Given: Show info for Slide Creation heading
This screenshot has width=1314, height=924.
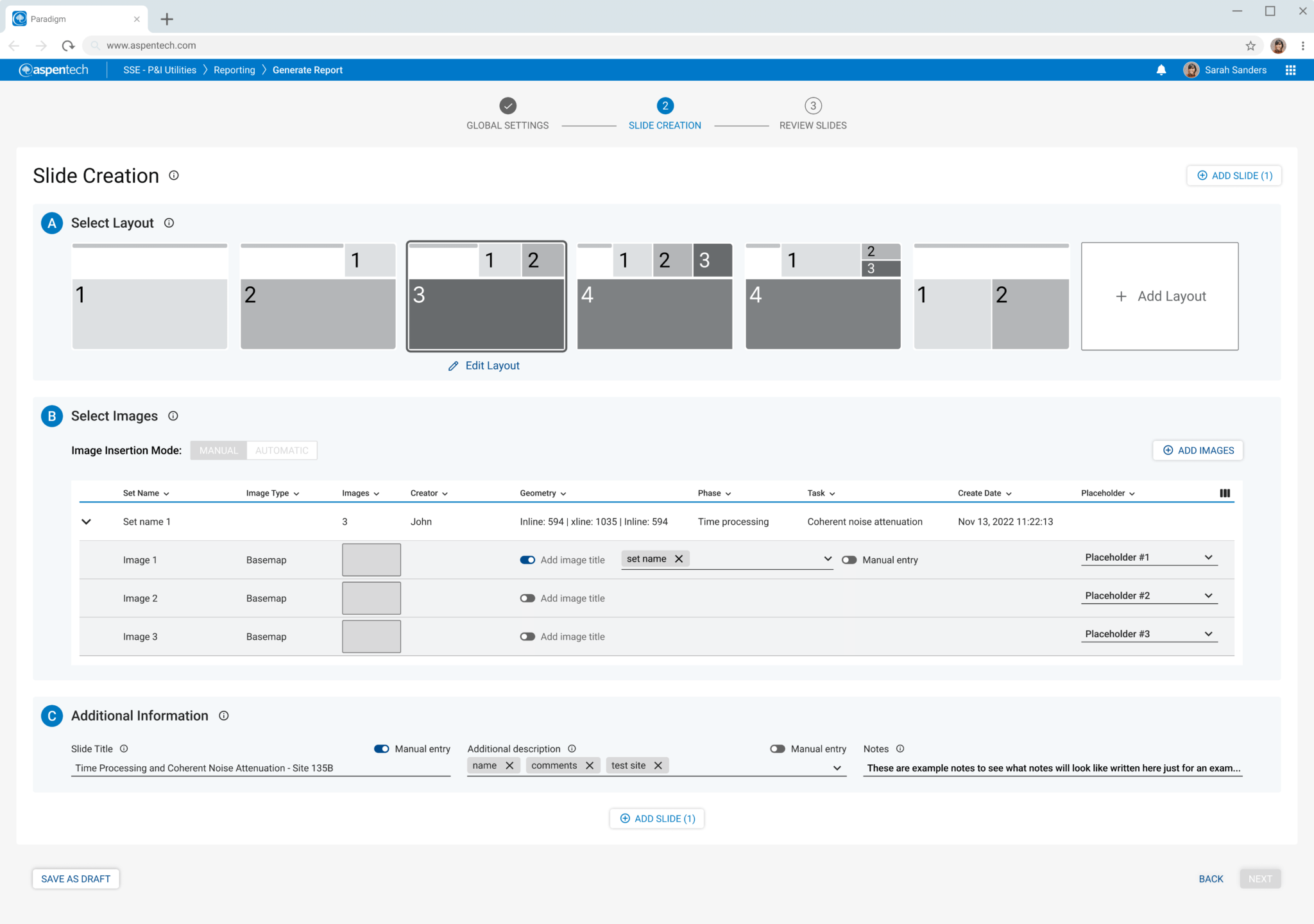Looking at the screenshot, I should coord(174,175).
